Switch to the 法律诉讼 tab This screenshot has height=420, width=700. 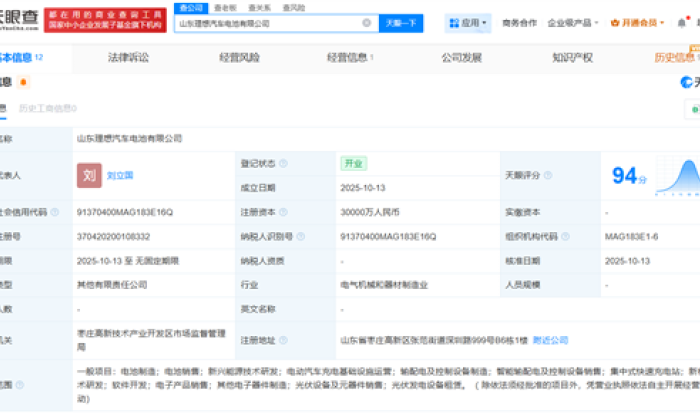(x=128, y=57)
